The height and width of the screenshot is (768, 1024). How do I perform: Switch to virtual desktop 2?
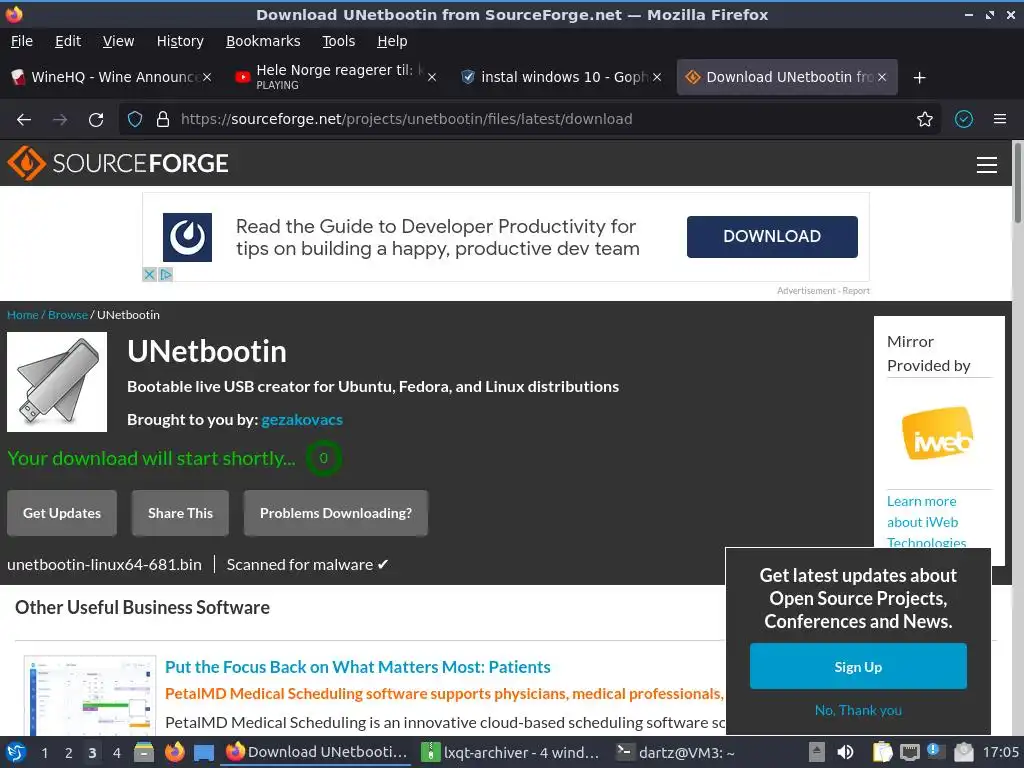point(69,753)
